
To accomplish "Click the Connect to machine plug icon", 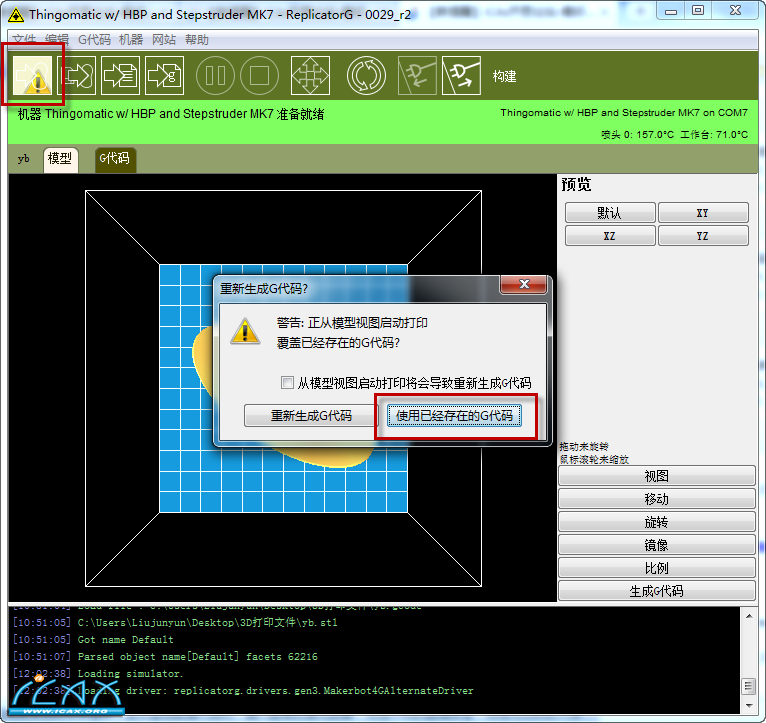I will tap(417, 75).
